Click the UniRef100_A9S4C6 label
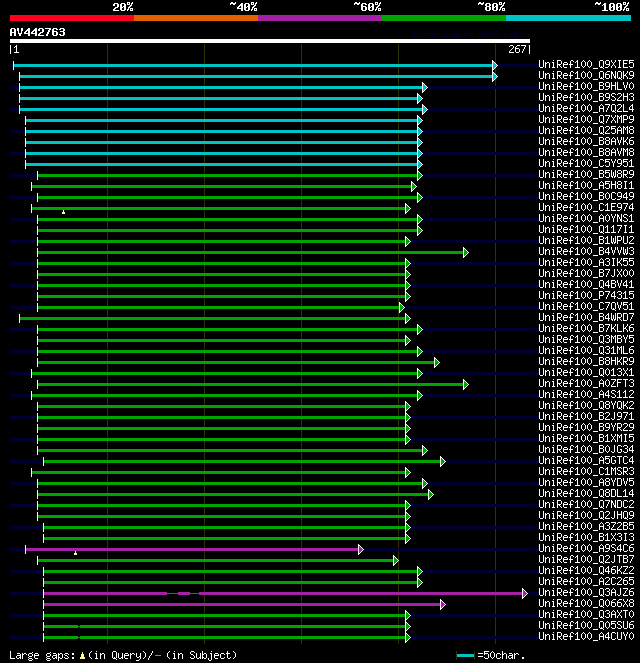640x663 pixels. [586, 548]
